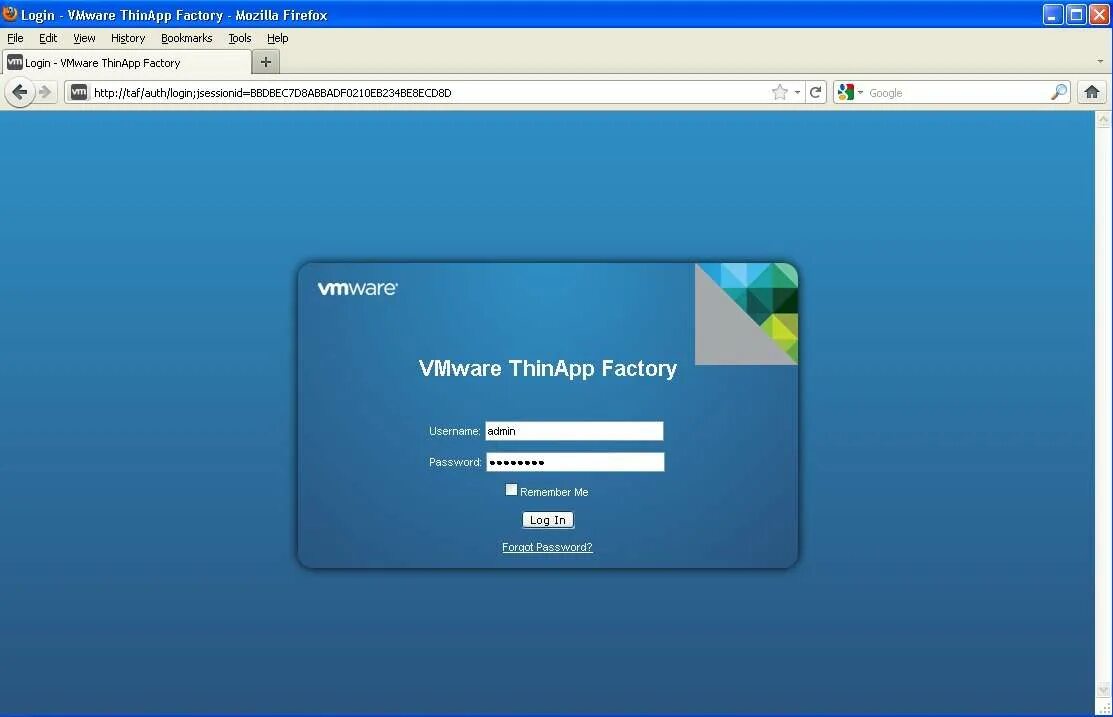Reload the page with the refresh icon
Image resolution: width=1113 pixels, height=717 pixels.
815,92
